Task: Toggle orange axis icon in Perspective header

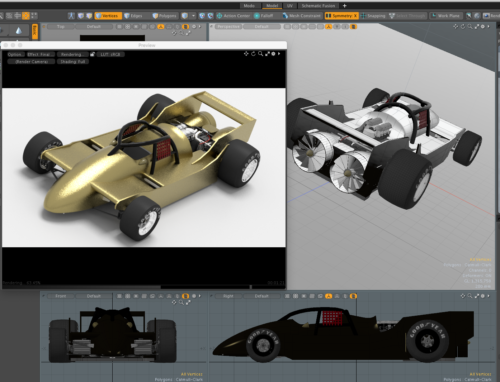Action: 329,26
